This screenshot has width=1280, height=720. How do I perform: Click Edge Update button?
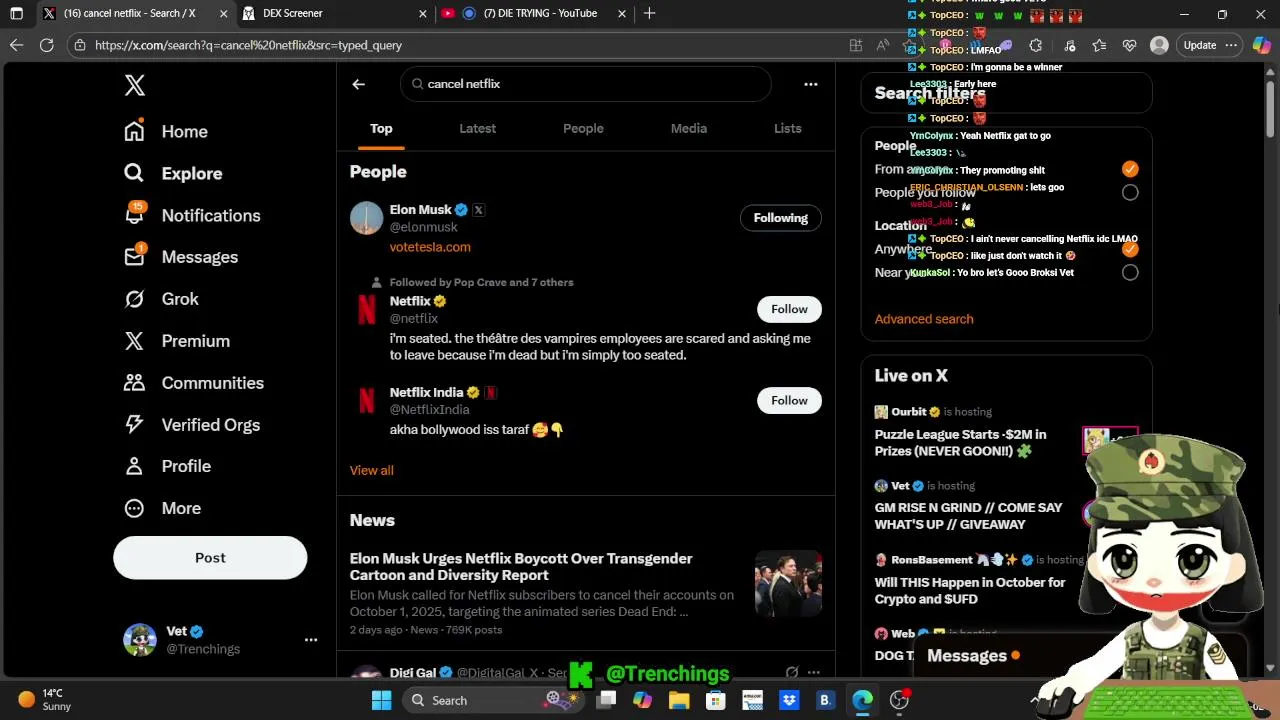tap(1200, 45)
